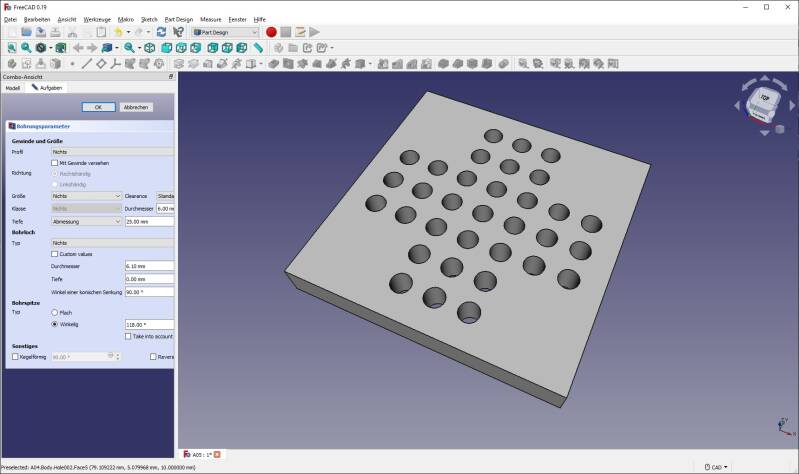Select the 'Flach' radio button
Image resolution: width=799 pixels, height=474 pixels.
(55, 313)
